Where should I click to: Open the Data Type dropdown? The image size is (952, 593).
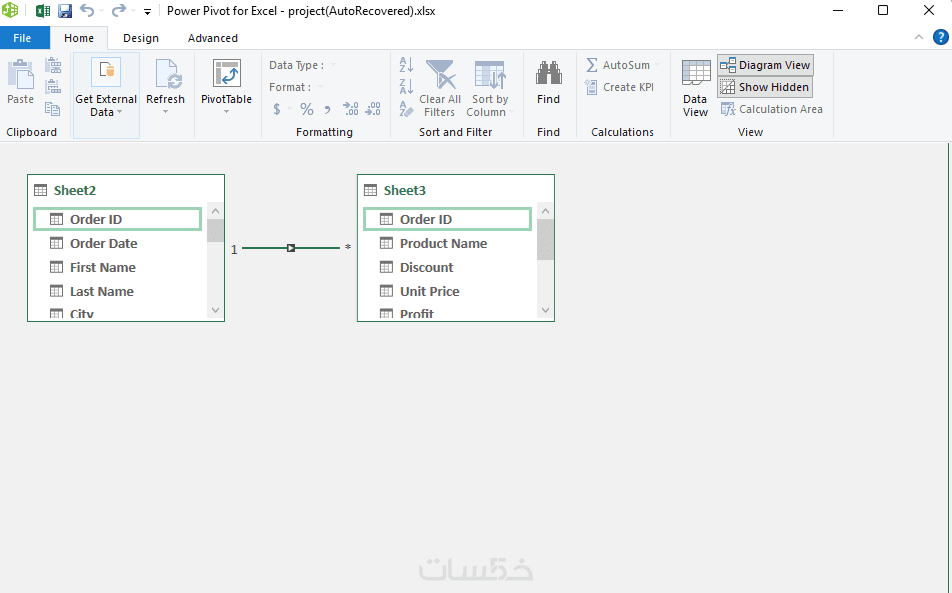333,65
